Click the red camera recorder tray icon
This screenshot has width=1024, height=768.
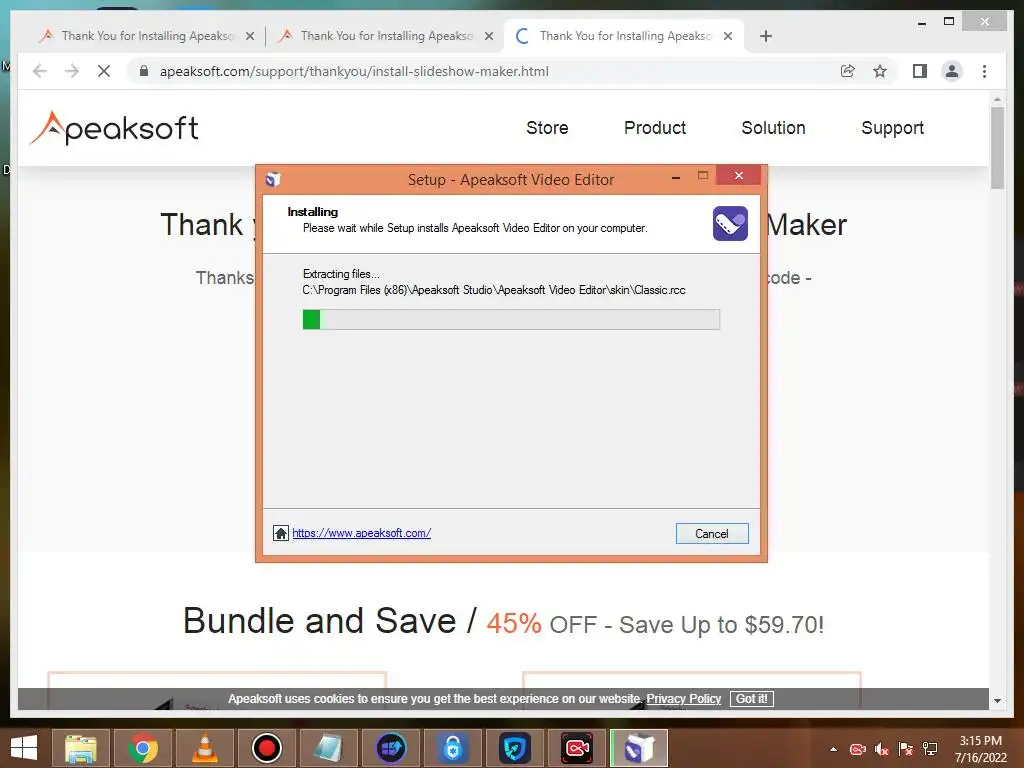coord(857,749)
